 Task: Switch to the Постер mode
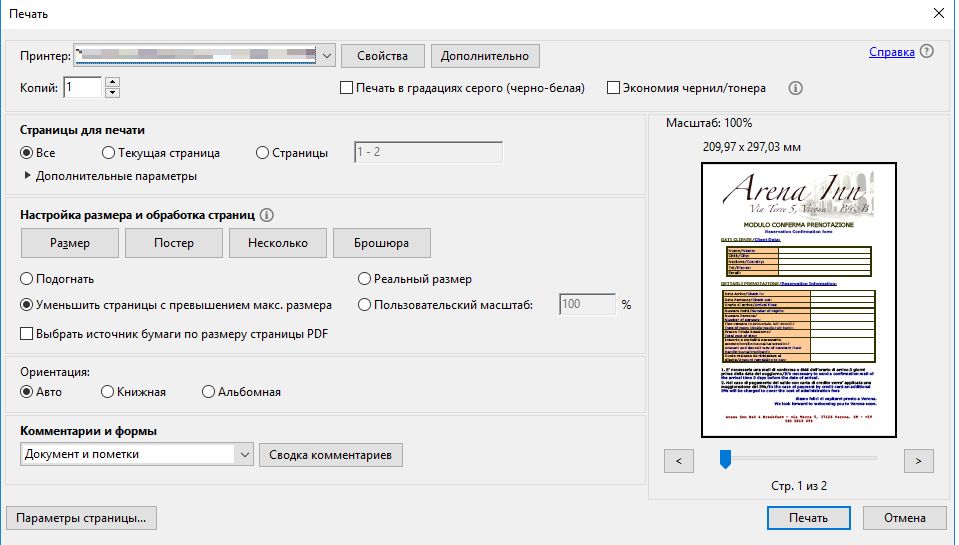point(174,243)
